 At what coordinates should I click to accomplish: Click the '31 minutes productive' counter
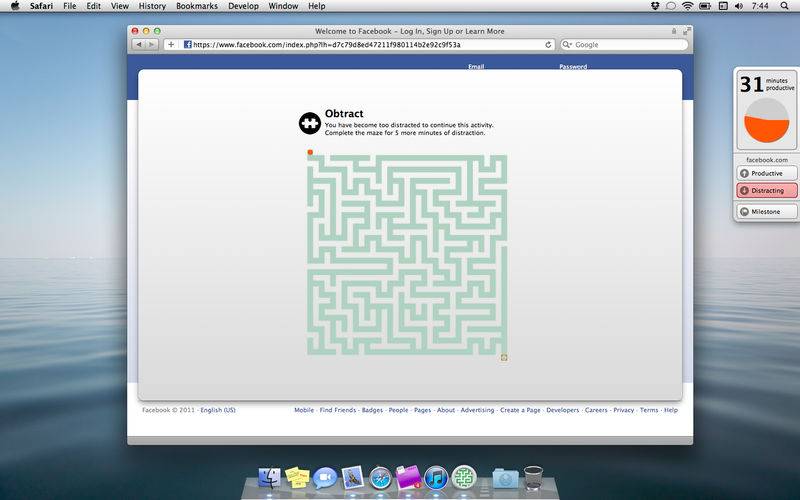pos(767,84)
